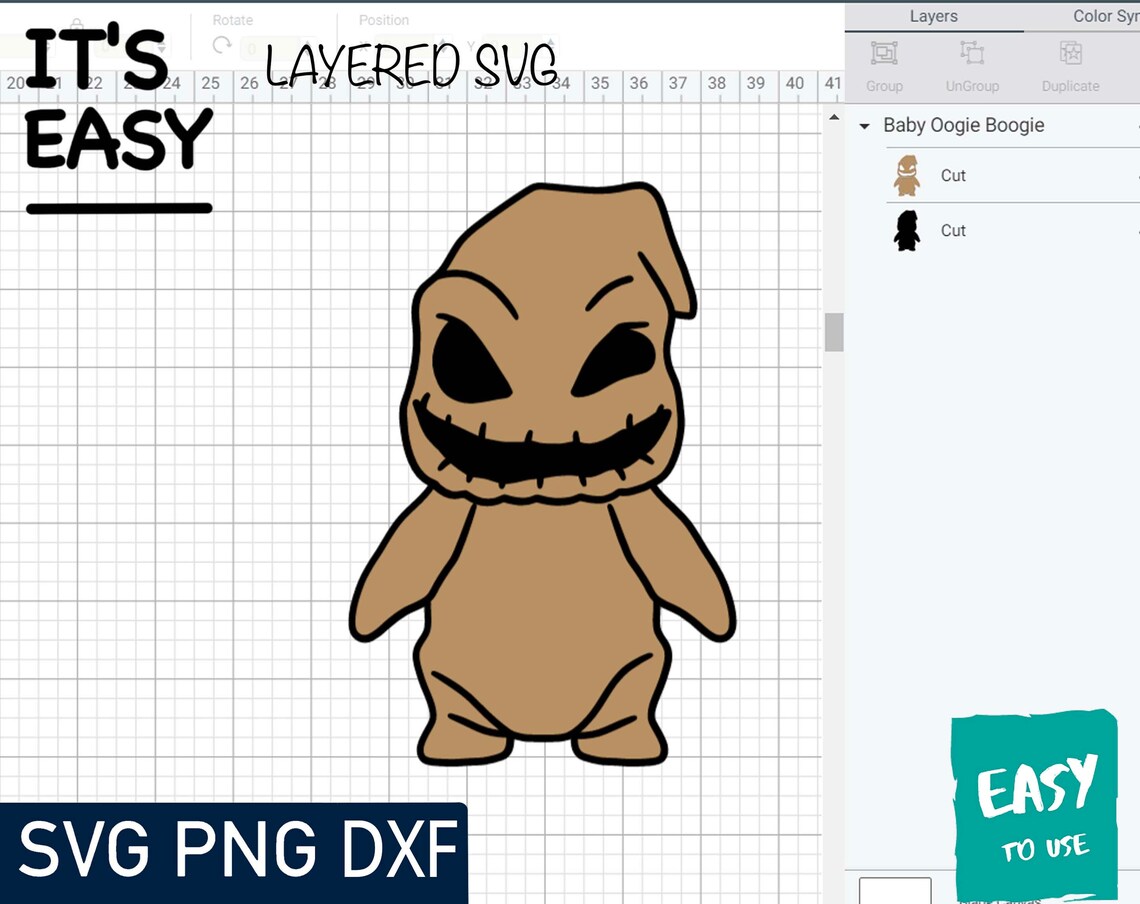Click the scrollbar beside the Layers panel
Image resolution: width=1140 pixels, height=904 pixels.
833,330
